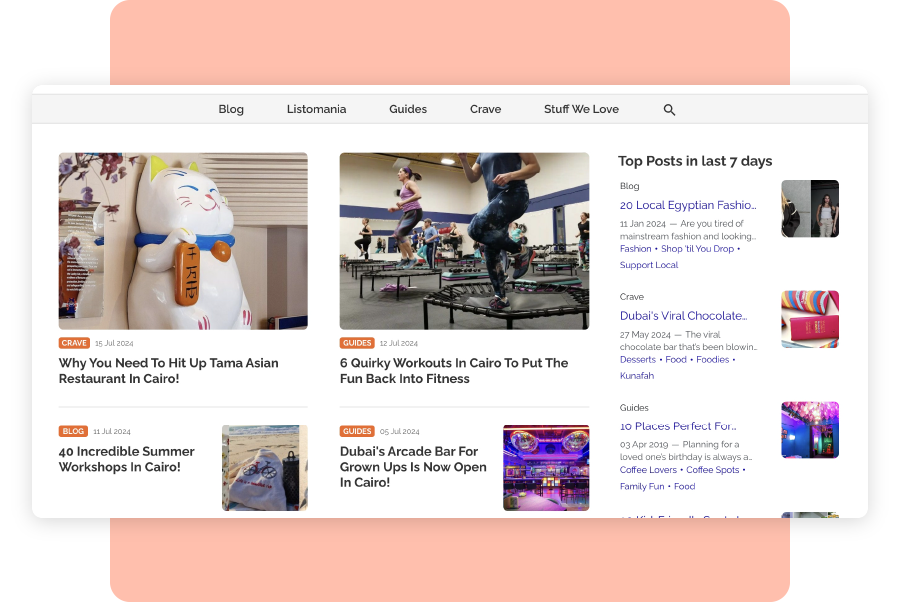Open the Support Local tag

649,265
